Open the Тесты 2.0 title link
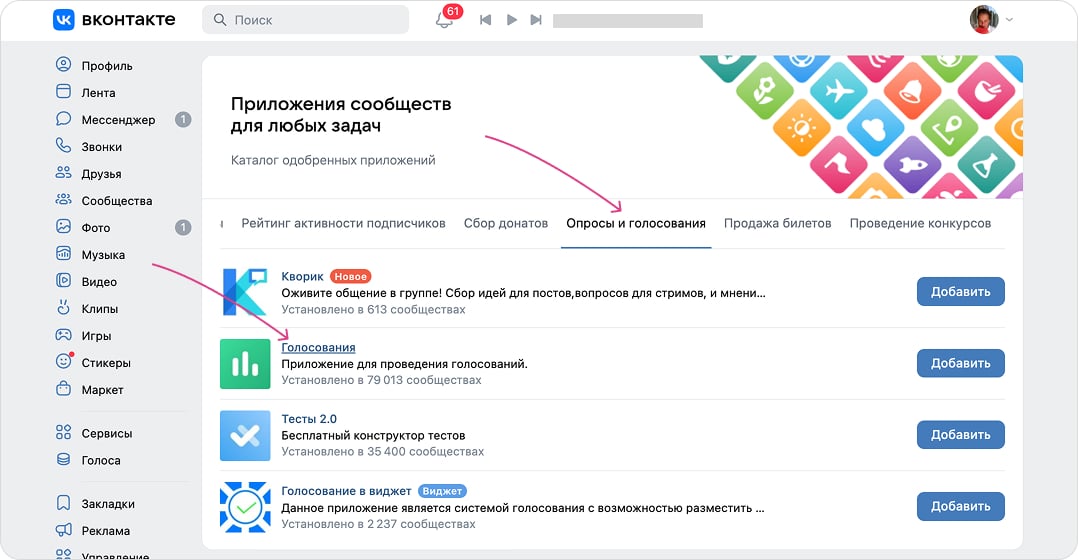 click(309, 419)
